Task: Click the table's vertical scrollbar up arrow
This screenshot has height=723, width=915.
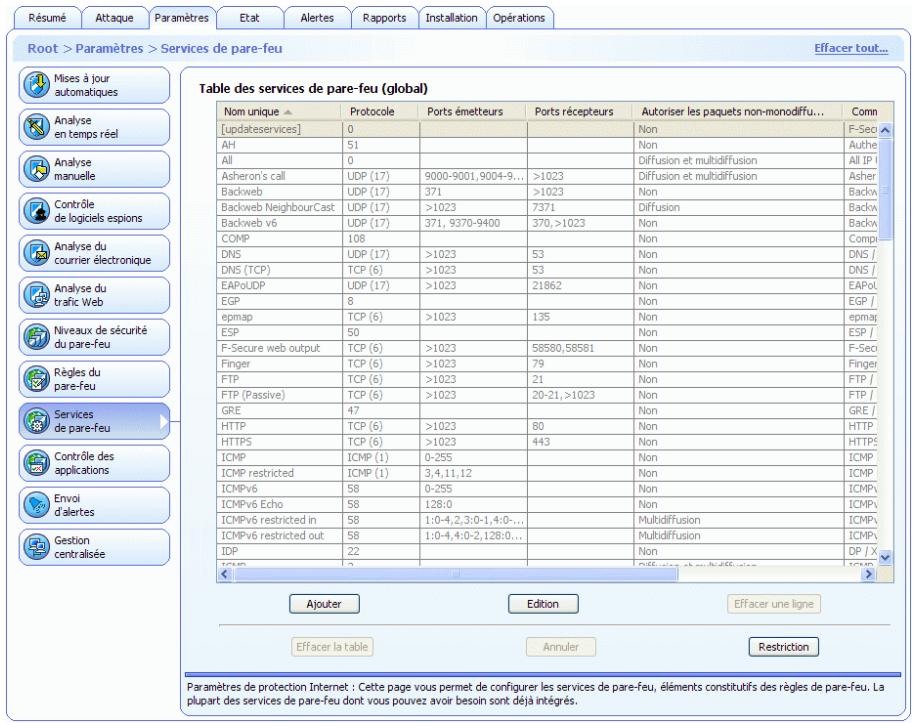Action: 885,130
